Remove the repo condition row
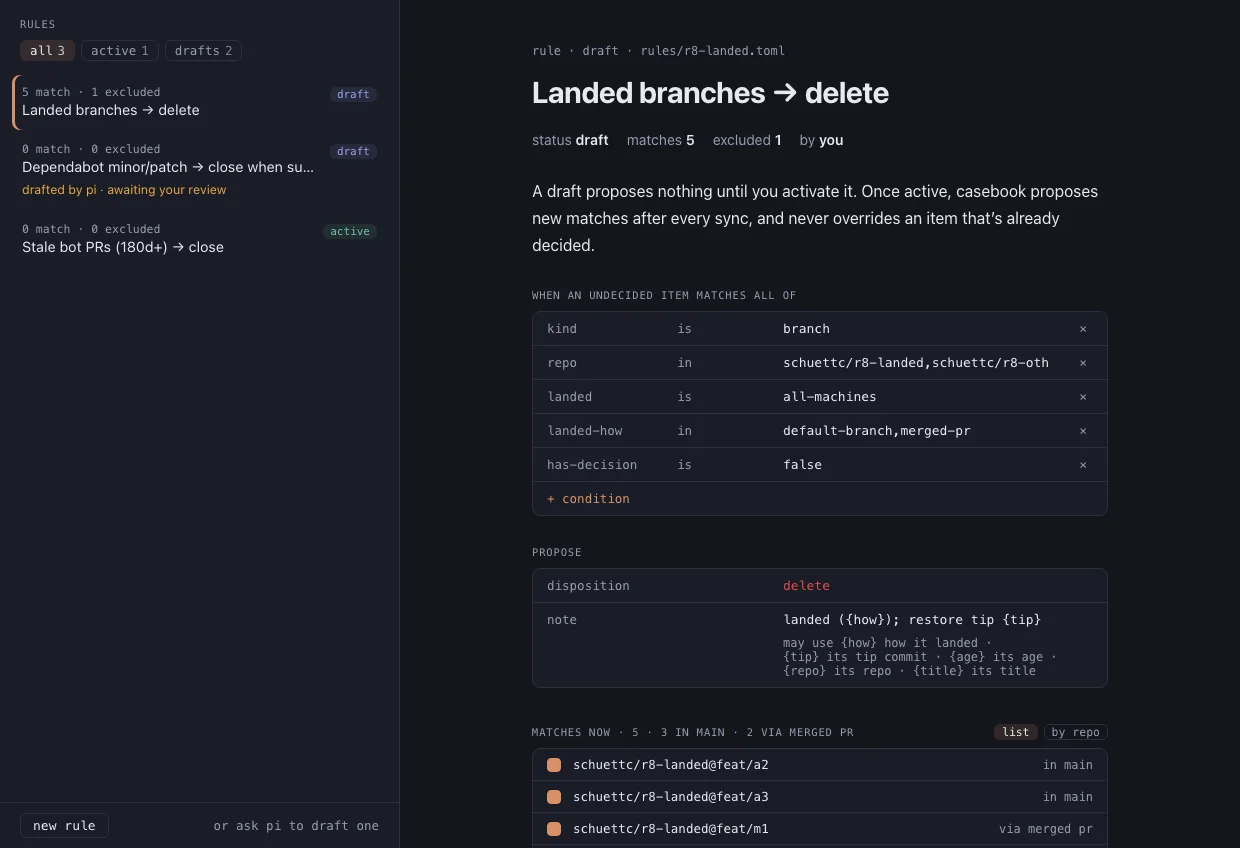Viewport: 1240px width, 848px height. pos(1083,363)
